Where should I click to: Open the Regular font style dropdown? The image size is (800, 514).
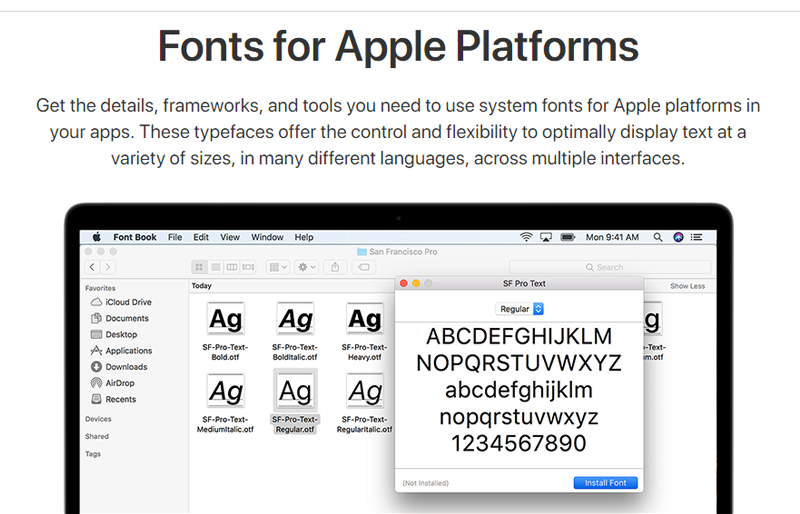click(519, 309)
